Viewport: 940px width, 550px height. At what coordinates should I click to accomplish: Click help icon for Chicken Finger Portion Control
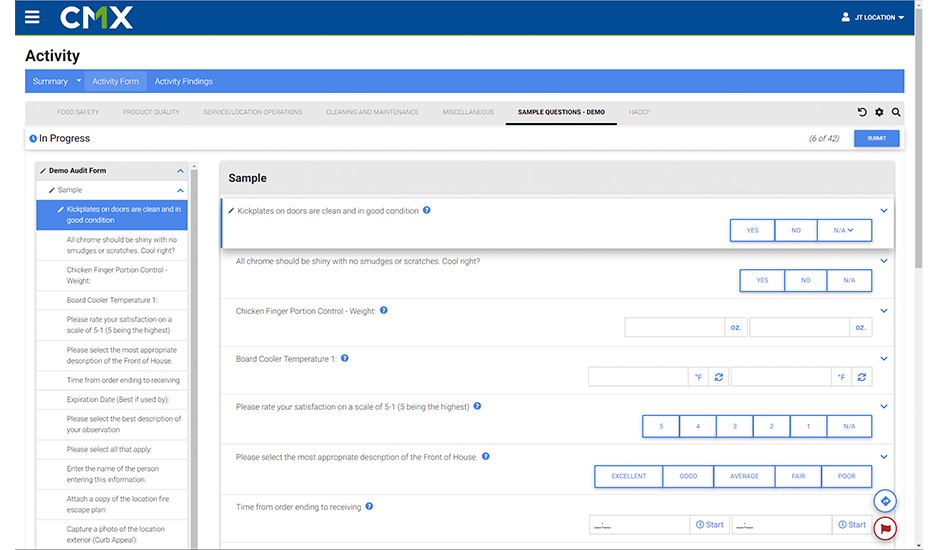tap(384, 311)
